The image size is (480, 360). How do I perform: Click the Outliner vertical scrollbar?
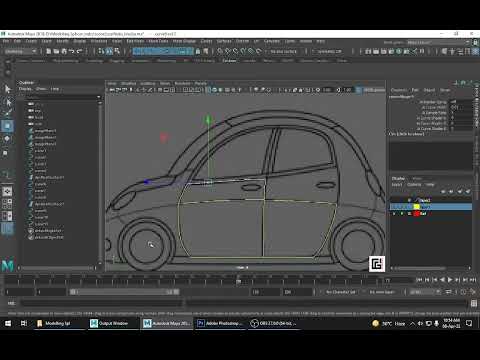click(x=99, y=182)
